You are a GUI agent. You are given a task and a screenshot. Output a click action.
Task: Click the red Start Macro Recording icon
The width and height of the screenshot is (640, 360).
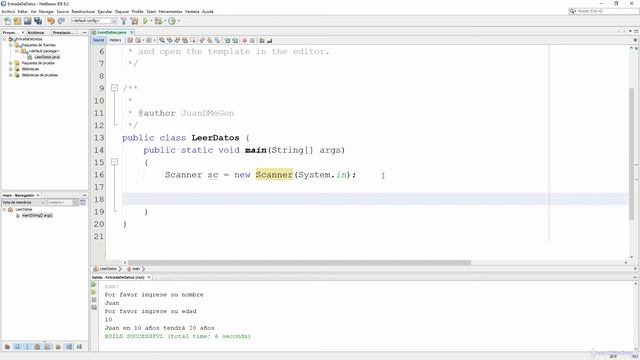pyautogui.click(x=244, y=40)
